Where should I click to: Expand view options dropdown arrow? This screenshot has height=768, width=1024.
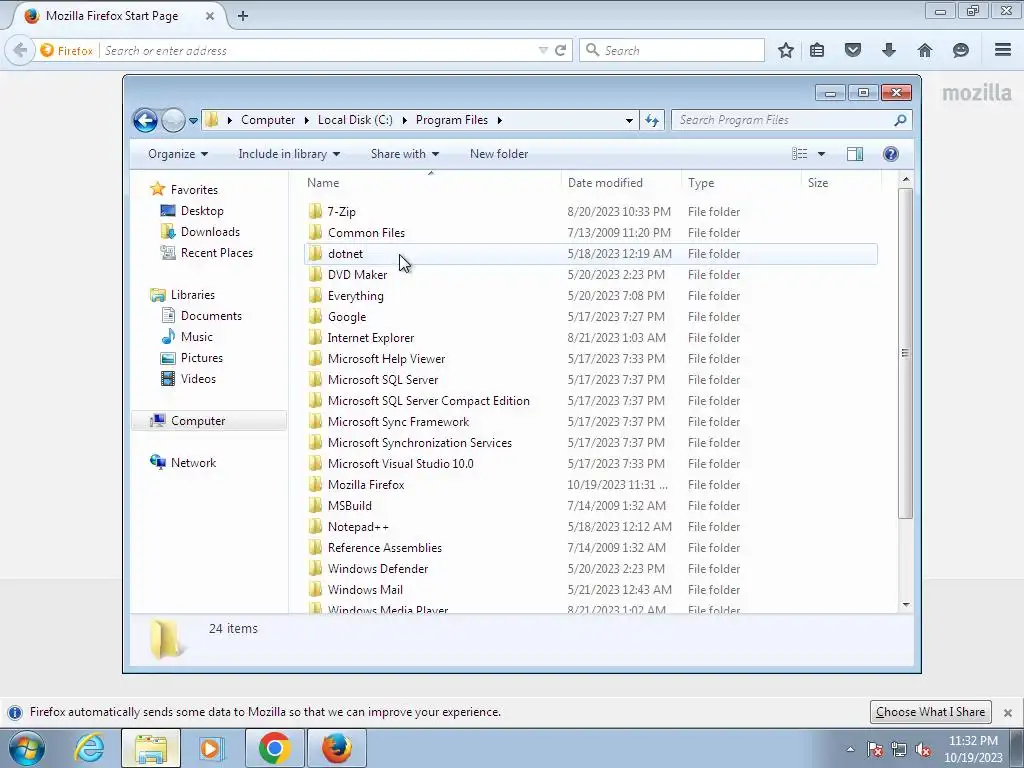[x=821, y=154]
